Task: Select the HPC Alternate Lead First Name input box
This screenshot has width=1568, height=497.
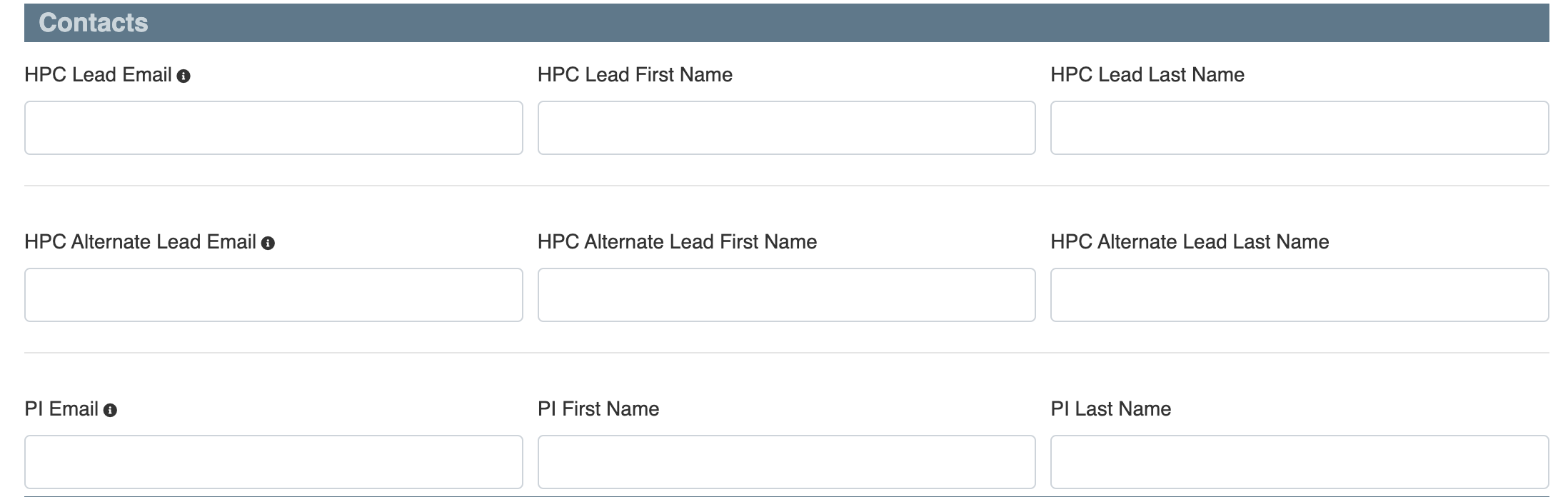Action: tap(786, 295)
